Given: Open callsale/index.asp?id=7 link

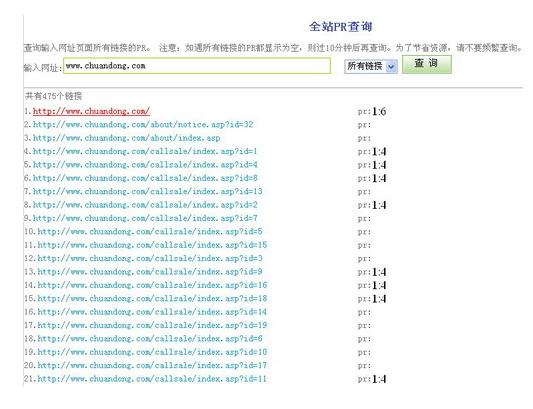Looking at the screenshot, I should click(145, 218).
